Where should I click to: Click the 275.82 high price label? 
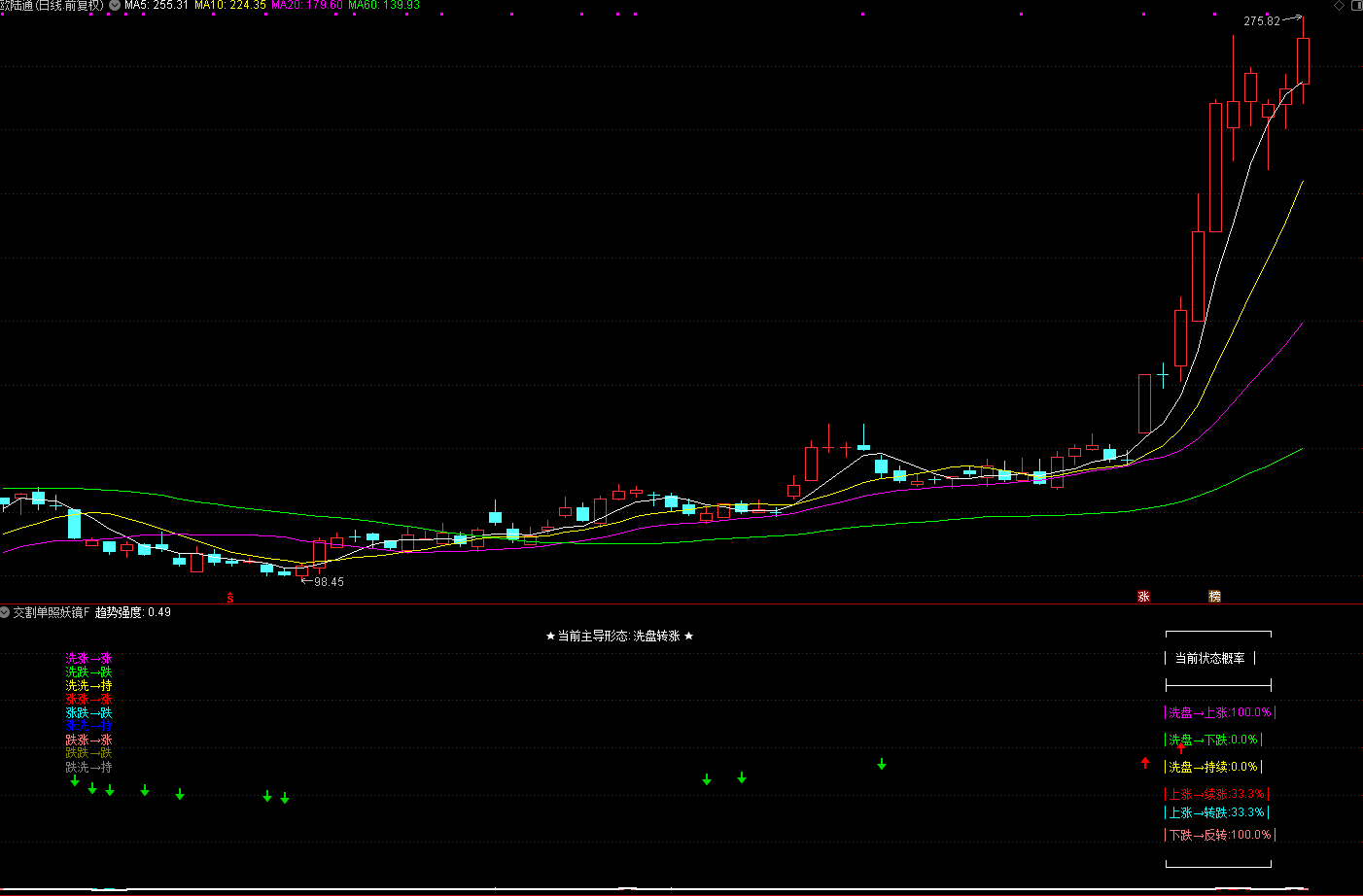point(1262,21)
